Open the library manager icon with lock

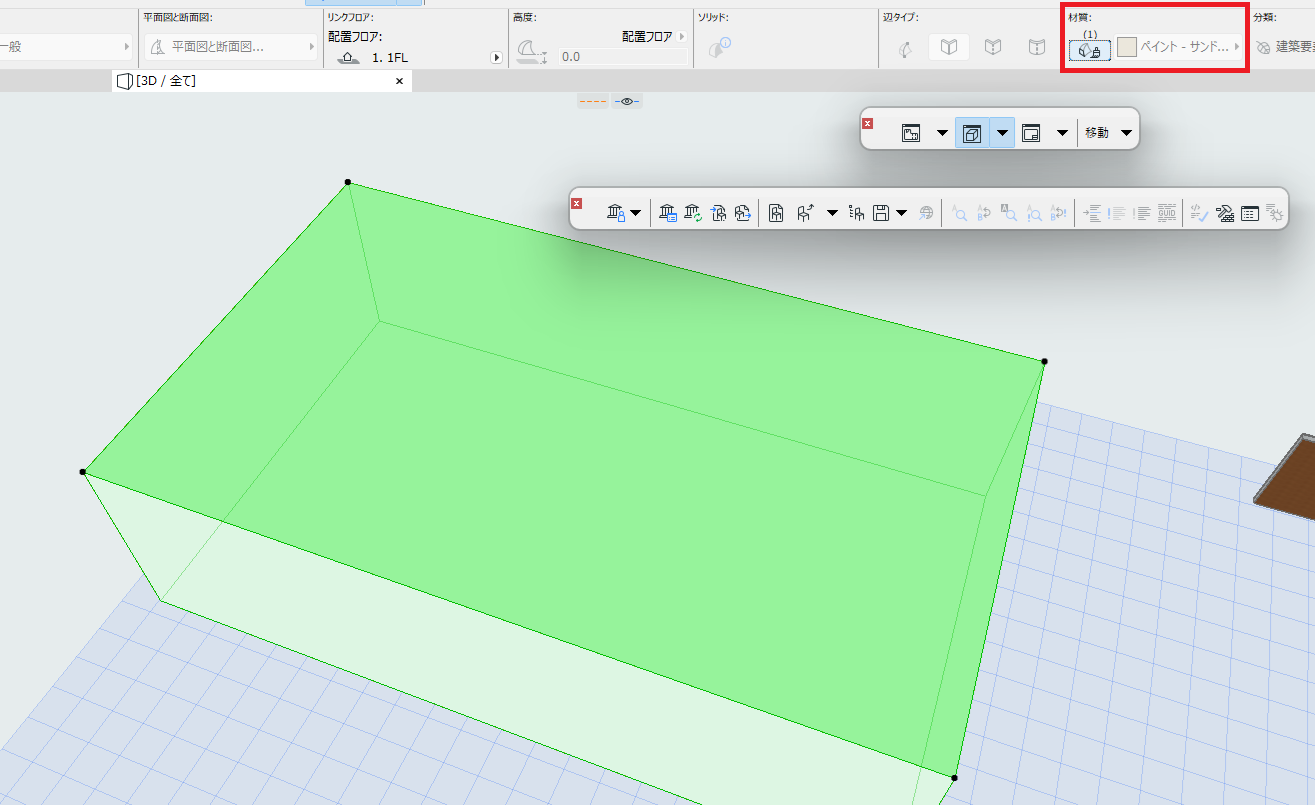pyautogui.click(x=617, y=212)
